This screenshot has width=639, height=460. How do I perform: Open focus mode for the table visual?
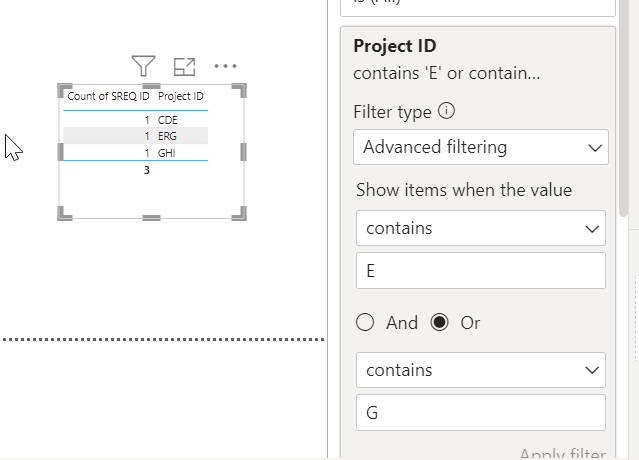(185, 66)
